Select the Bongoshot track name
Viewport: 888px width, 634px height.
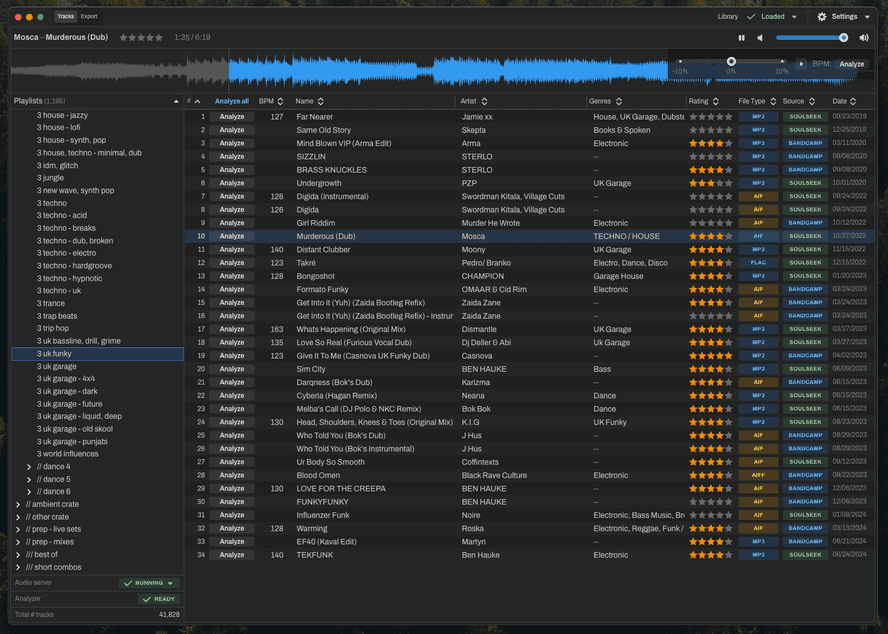315,276
